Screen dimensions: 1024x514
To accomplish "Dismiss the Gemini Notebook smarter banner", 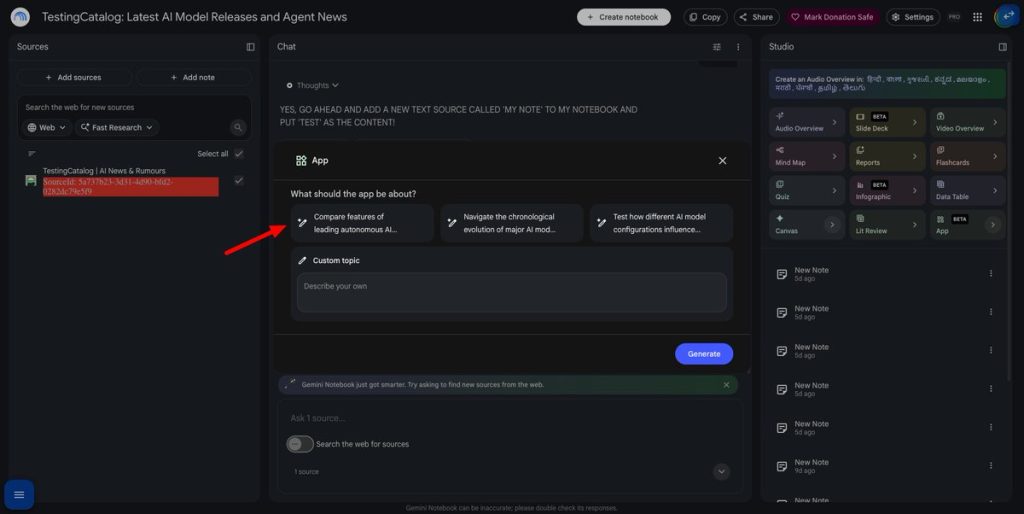I will (x=726, y=385).
